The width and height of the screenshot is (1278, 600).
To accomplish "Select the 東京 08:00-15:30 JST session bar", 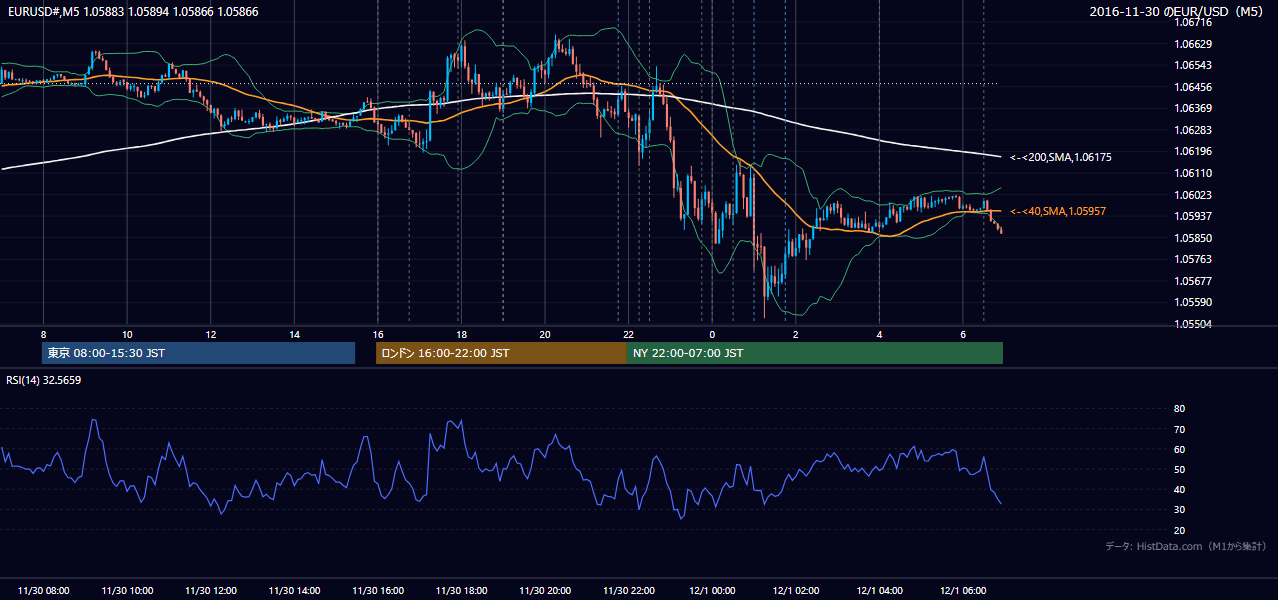I will coord(199,353).
